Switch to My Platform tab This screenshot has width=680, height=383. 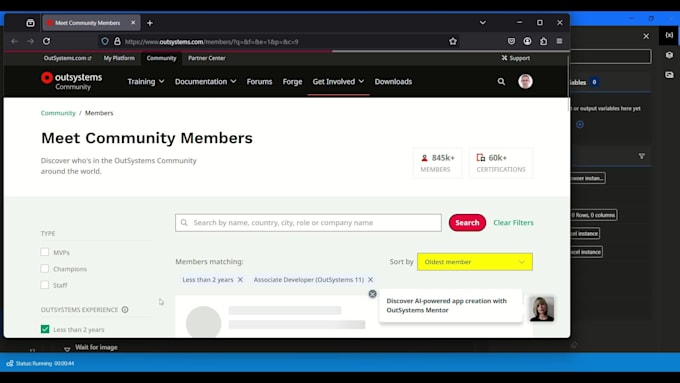point(119,58)
